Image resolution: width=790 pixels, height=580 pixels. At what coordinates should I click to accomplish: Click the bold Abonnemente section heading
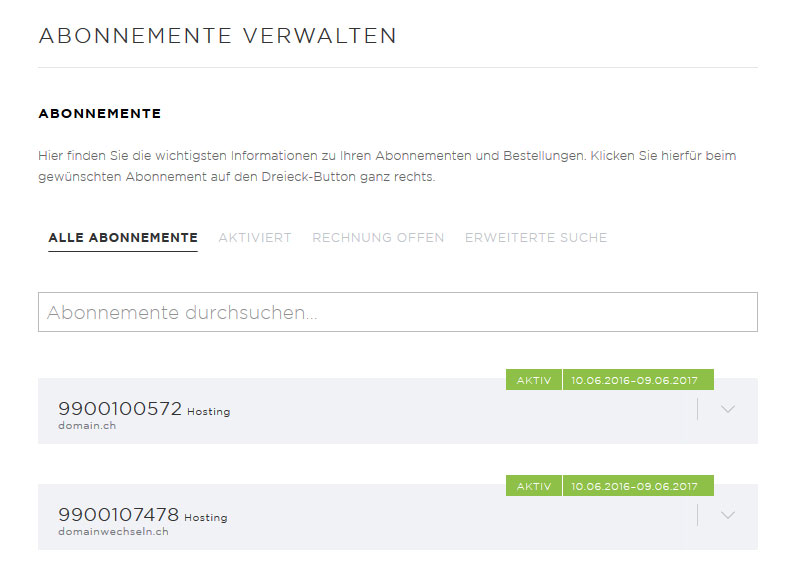(x=100, y=114)
